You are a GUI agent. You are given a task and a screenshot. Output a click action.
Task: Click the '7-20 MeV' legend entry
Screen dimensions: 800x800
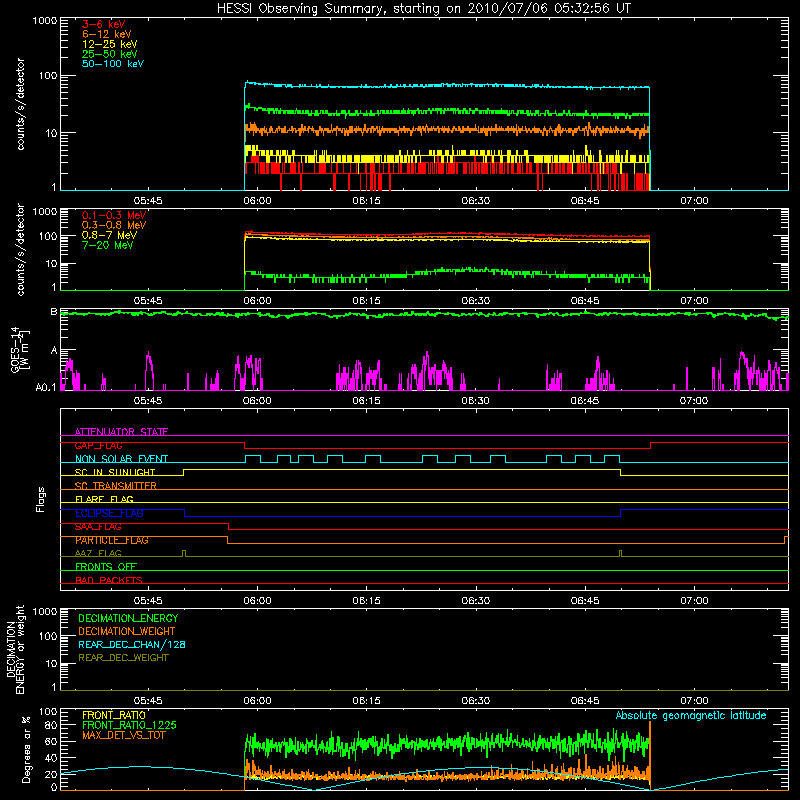(107, 245)
